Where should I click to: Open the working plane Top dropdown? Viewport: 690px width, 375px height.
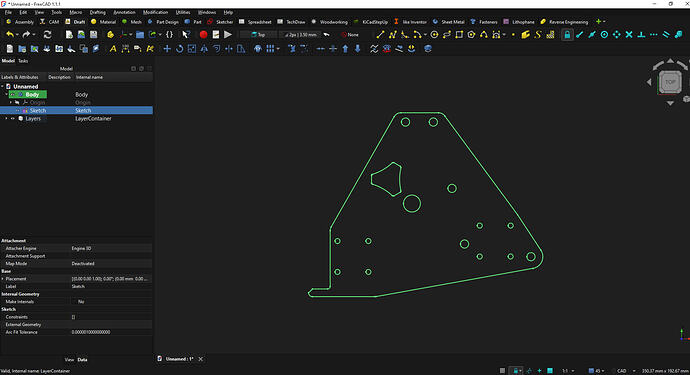click(x=259, y=34)
